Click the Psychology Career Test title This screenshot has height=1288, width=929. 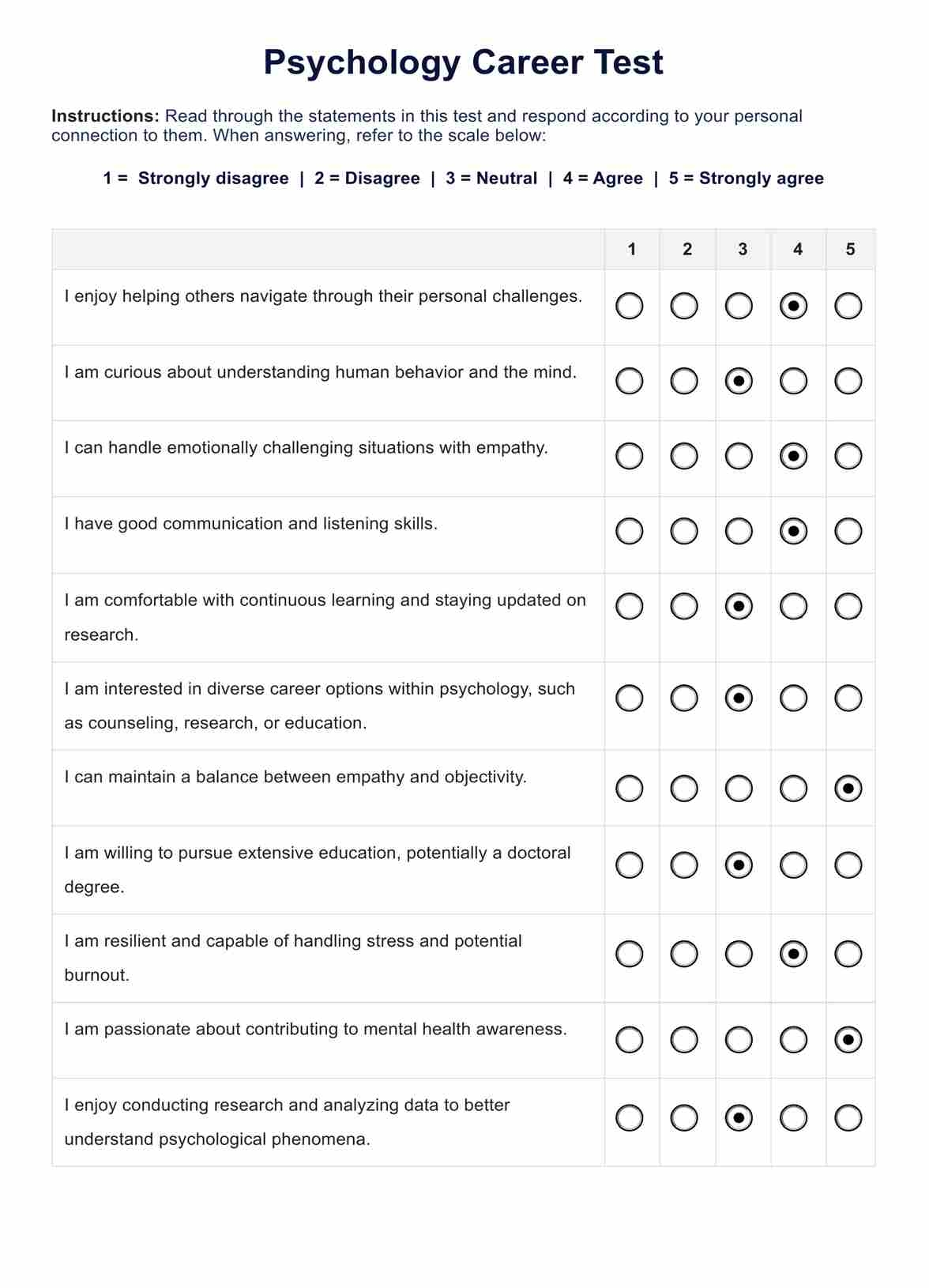pos(463,62)
